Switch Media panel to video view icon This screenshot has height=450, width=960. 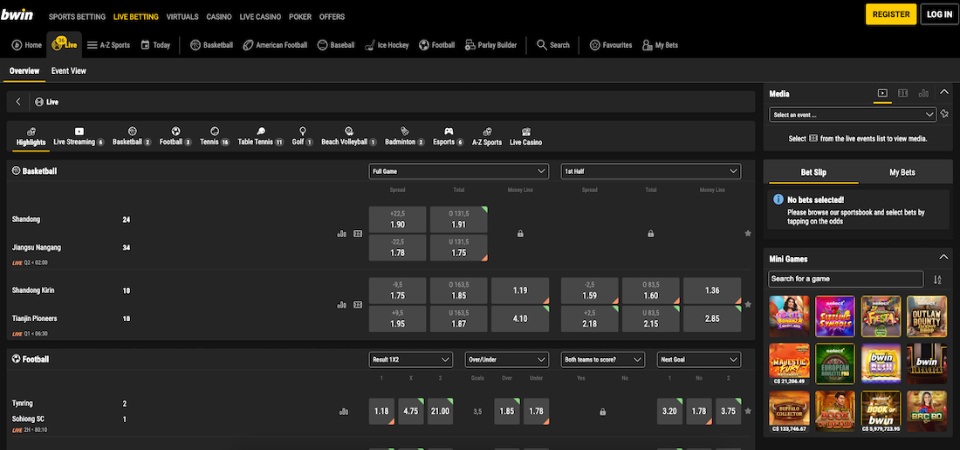click(x=882, y=93)
